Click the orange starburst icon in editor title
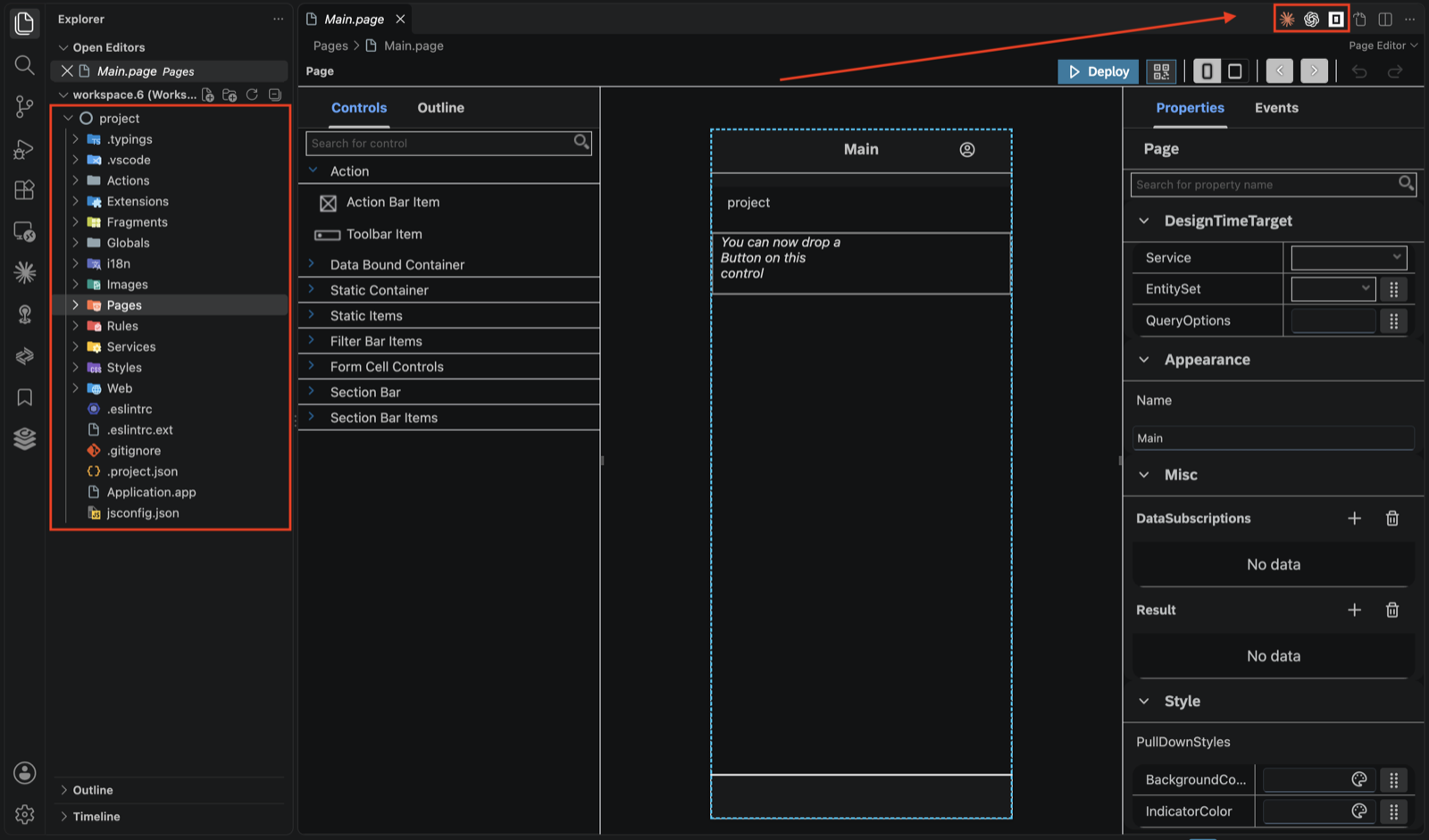Screen dimensions: 1429x840 (1287, 19)
